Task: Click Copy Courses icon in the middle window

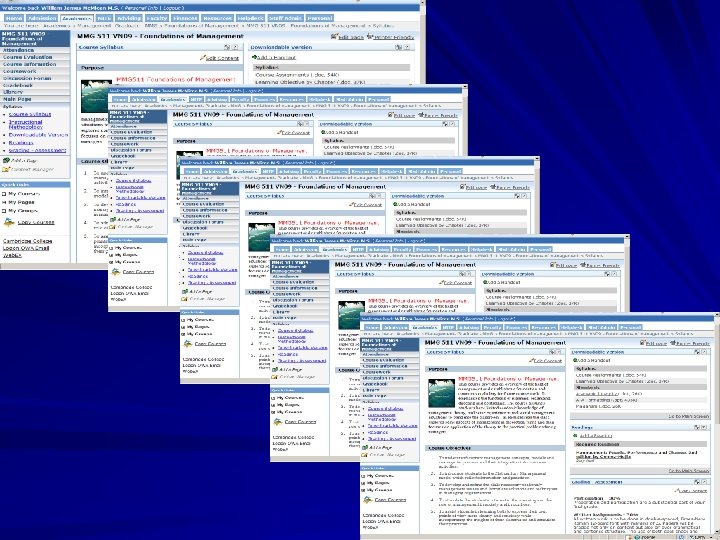Action: (x=187, y=343)
